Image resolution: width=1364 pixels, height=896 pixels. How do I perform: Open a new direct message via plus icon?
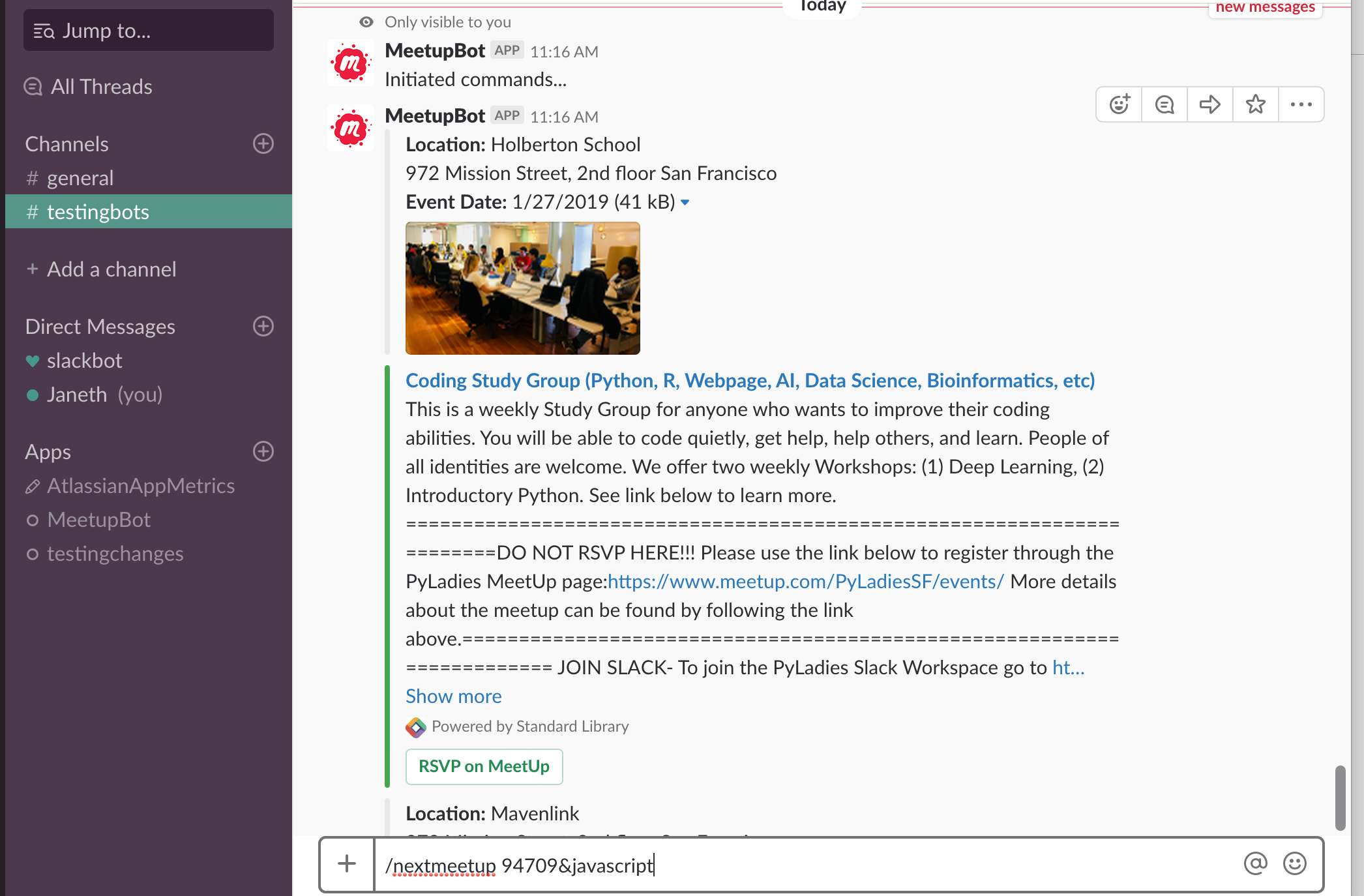tap(263, 326)
